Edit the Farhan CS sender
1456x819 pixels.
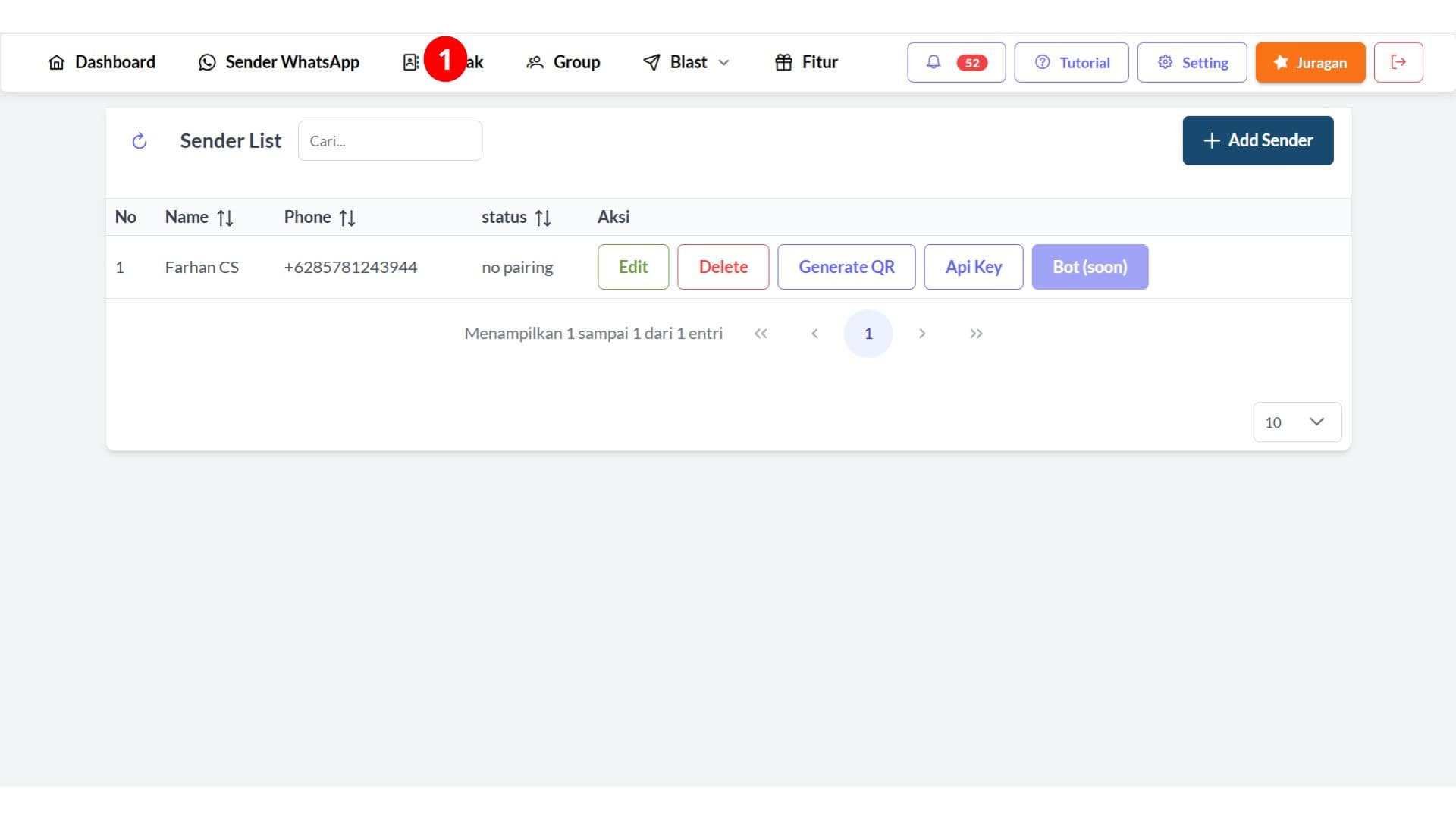tap(633, 267)
